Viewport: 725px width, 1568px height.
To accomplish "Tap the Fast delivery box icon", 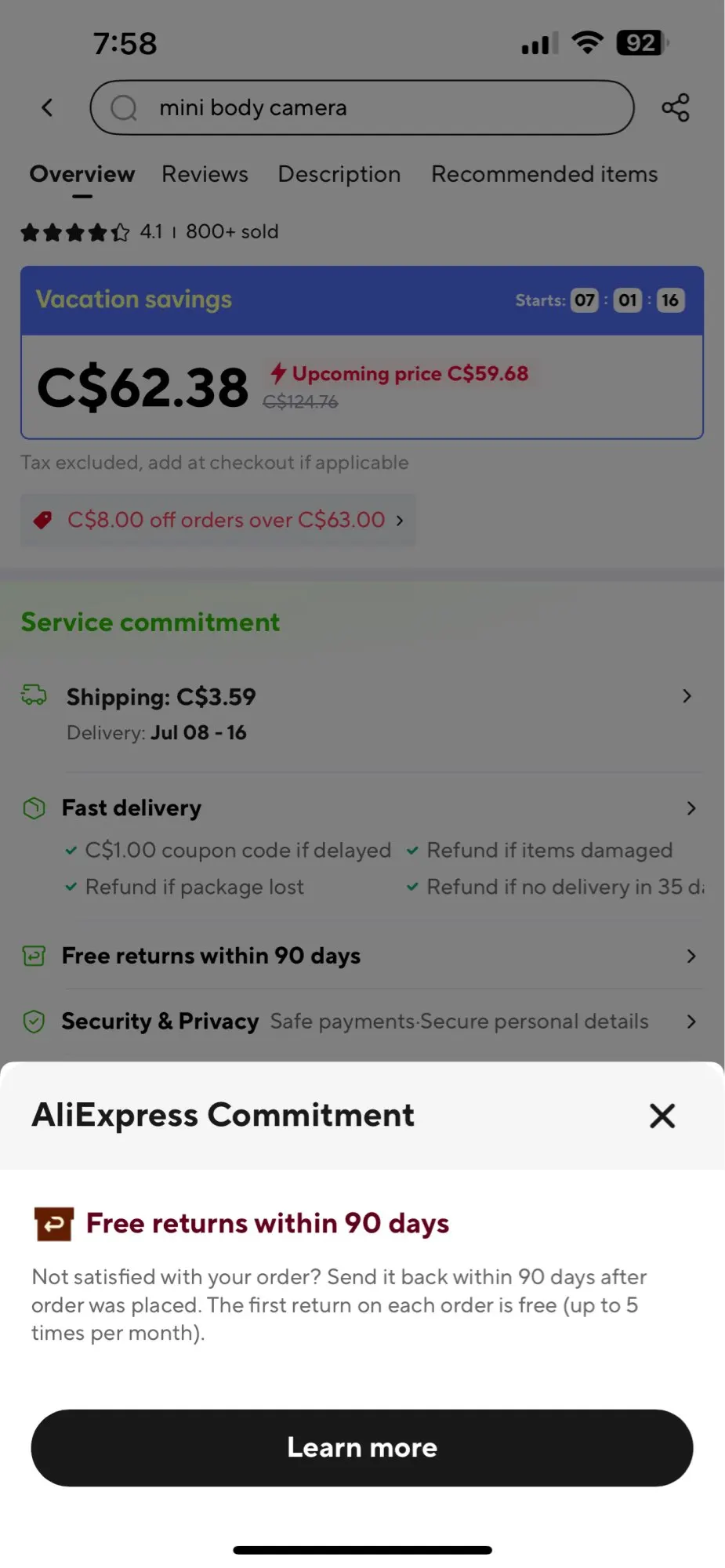I will (x=34, y=808).
